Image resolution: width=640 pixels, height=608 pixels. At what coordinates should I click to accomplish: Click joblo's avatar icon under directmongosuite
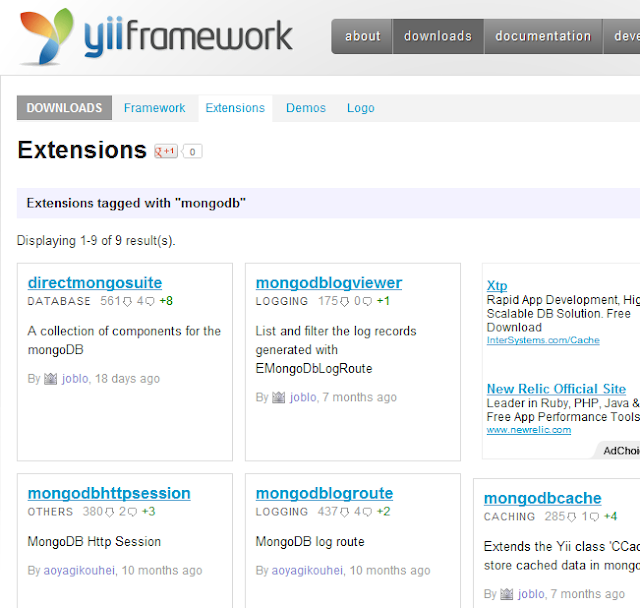click(50, 379)
